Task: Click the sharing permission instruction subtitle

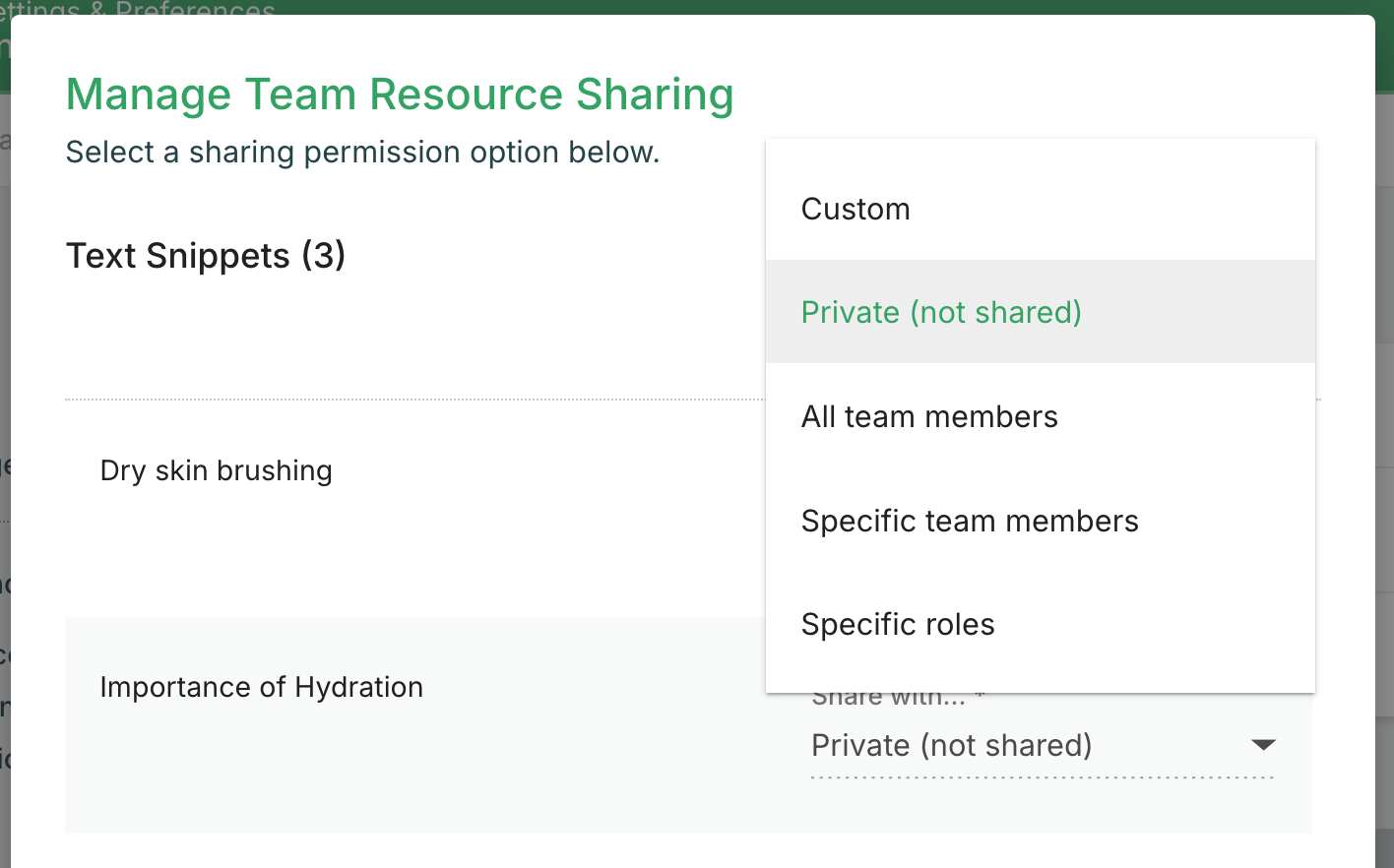Action: click(362, 153)
